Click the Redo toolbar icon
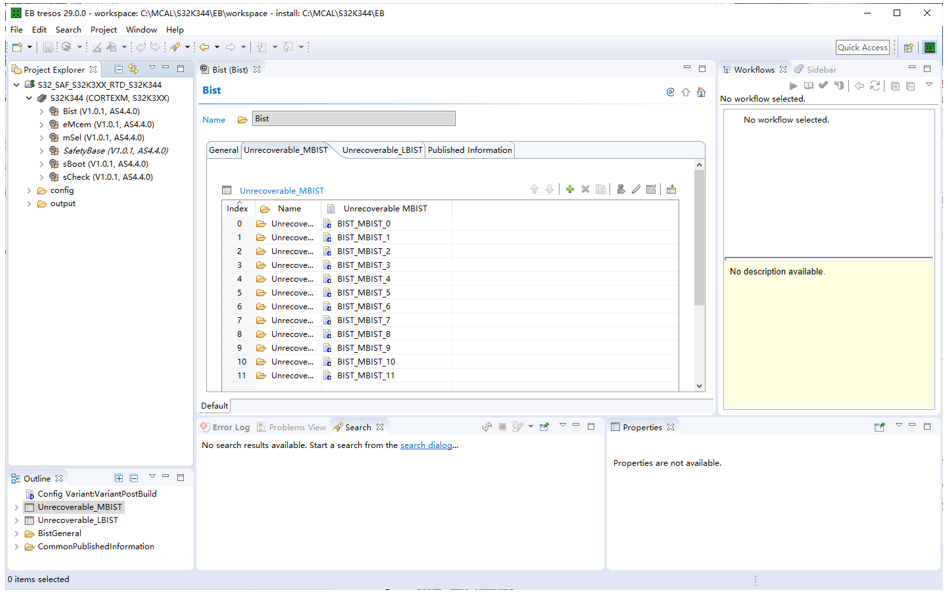 [155, 47]
